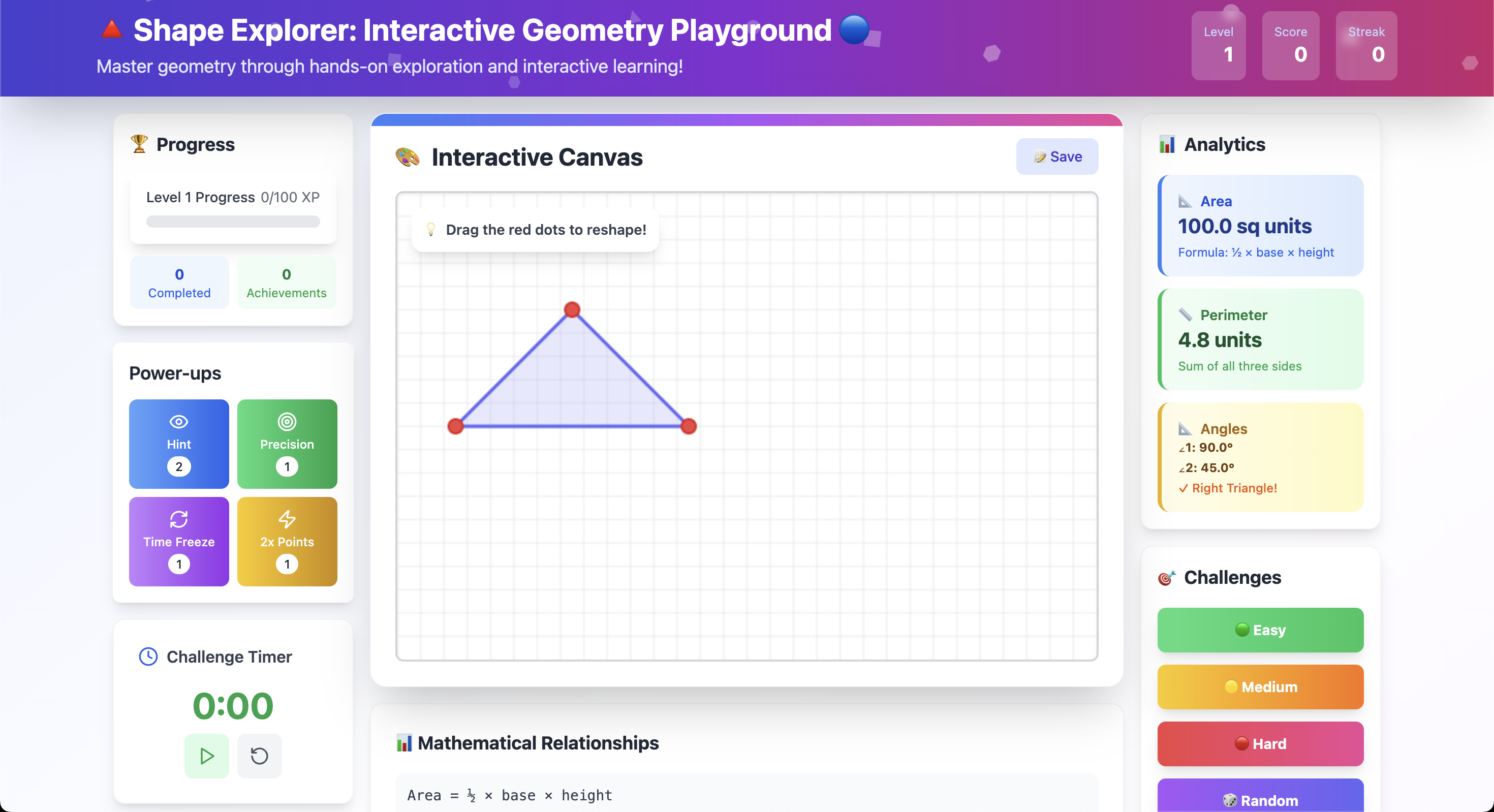Click the Challenge Timer clock icon
1494x812 pixels.
tap(148, 657)
